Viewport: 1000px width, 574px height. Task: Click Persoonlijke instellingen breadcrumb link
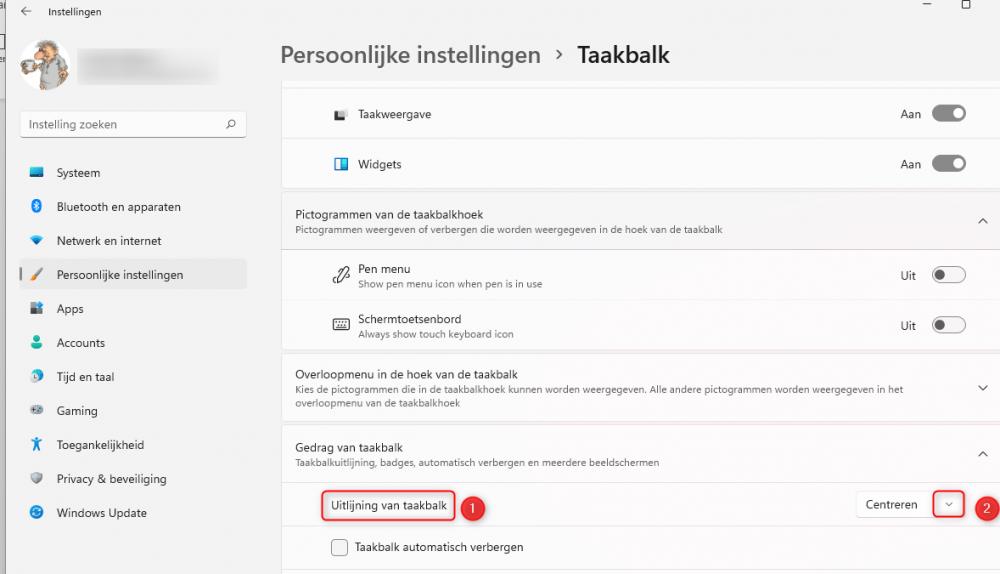click(x=410, y=55)
